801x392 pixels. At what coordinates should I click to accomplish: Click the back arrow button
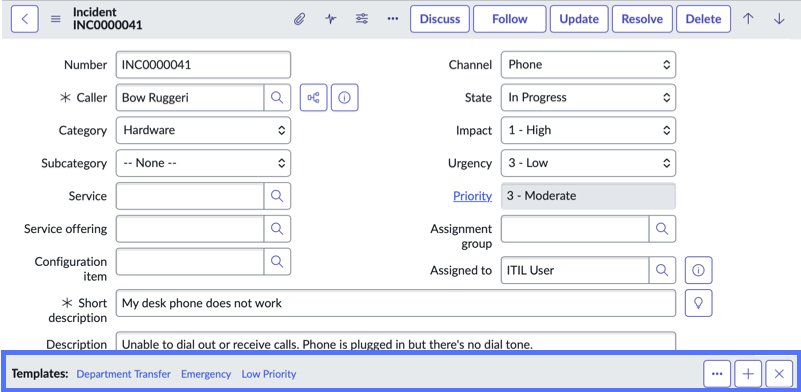(x=25, y=19)
